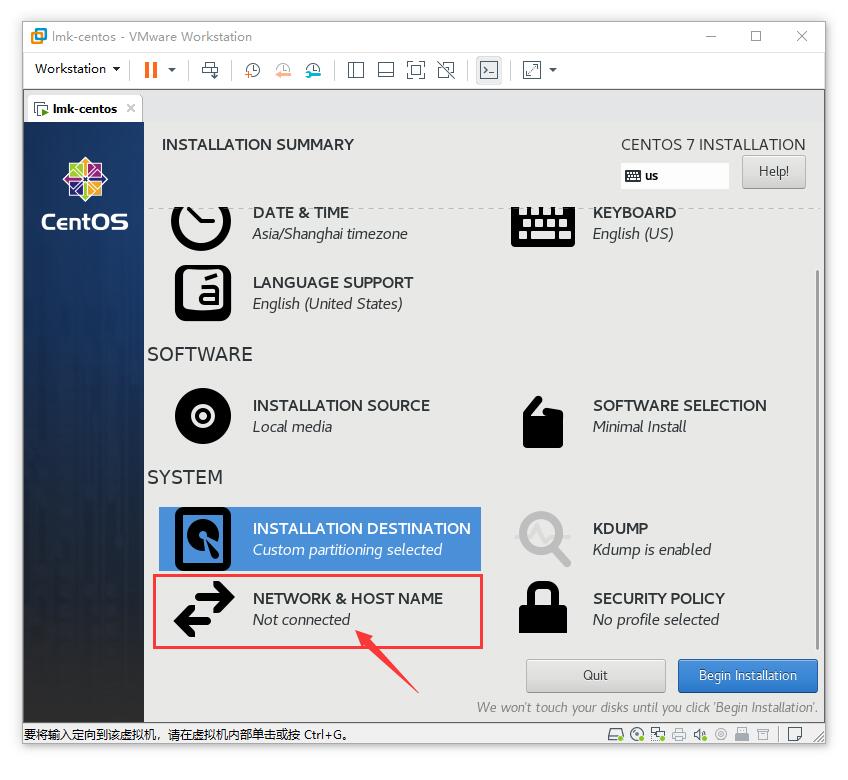This screenshot has width=848, height=780.
Task: Click LANGUAGE SUPPORT heading text
Action: click(x=333, y=282)
